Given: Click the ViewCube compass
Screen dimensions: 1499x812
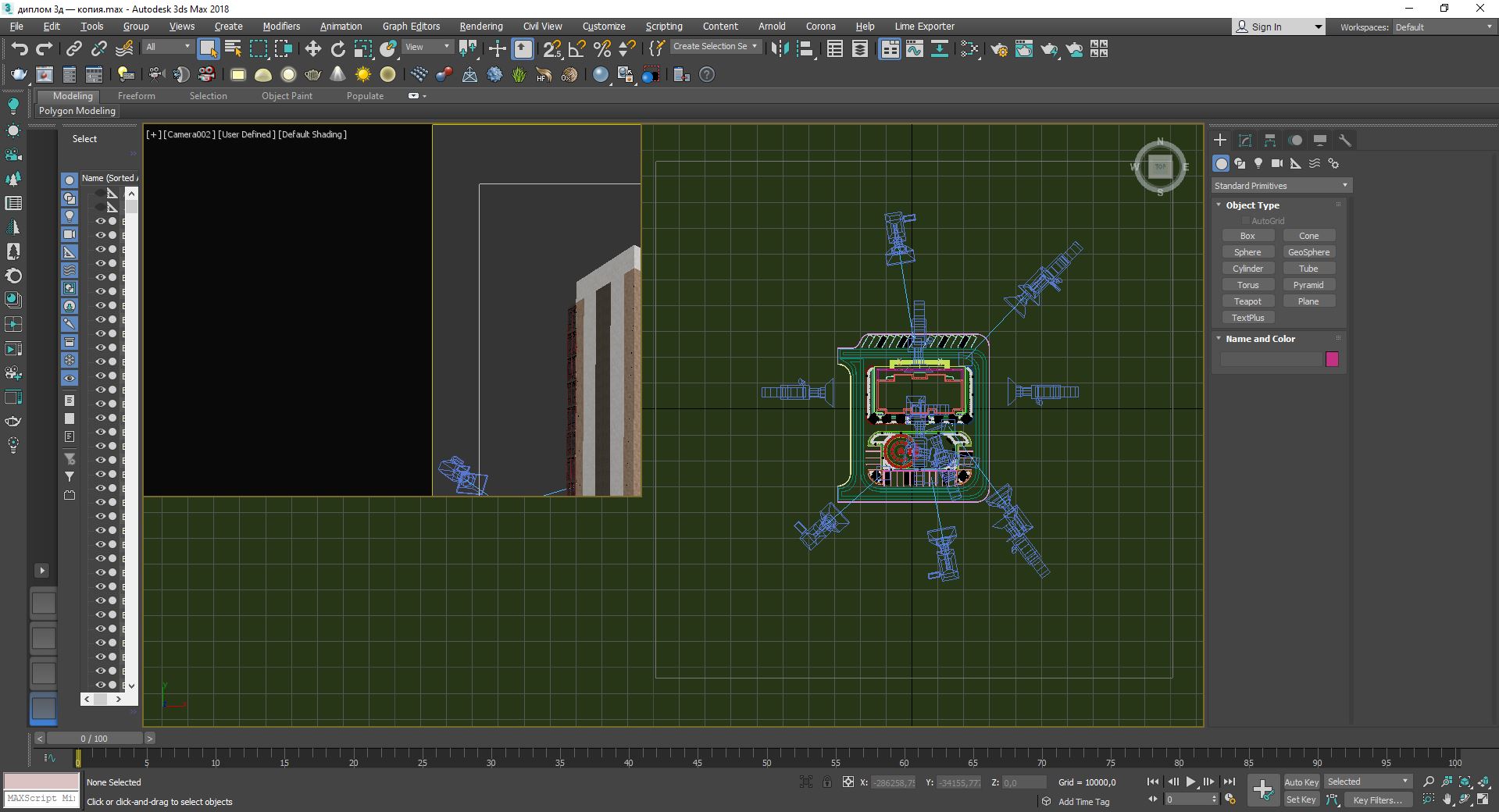Looking at the screenshot, I should [x=1160, y=166].
